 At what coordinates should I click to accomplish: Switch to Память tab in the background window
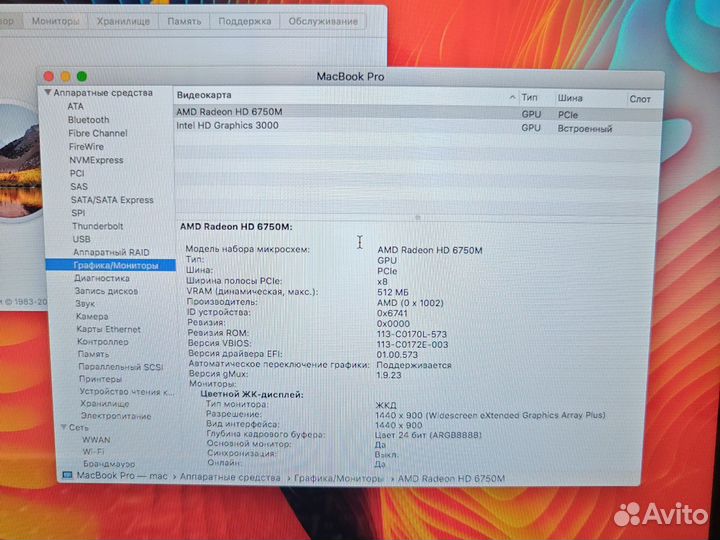click(184, 21)
